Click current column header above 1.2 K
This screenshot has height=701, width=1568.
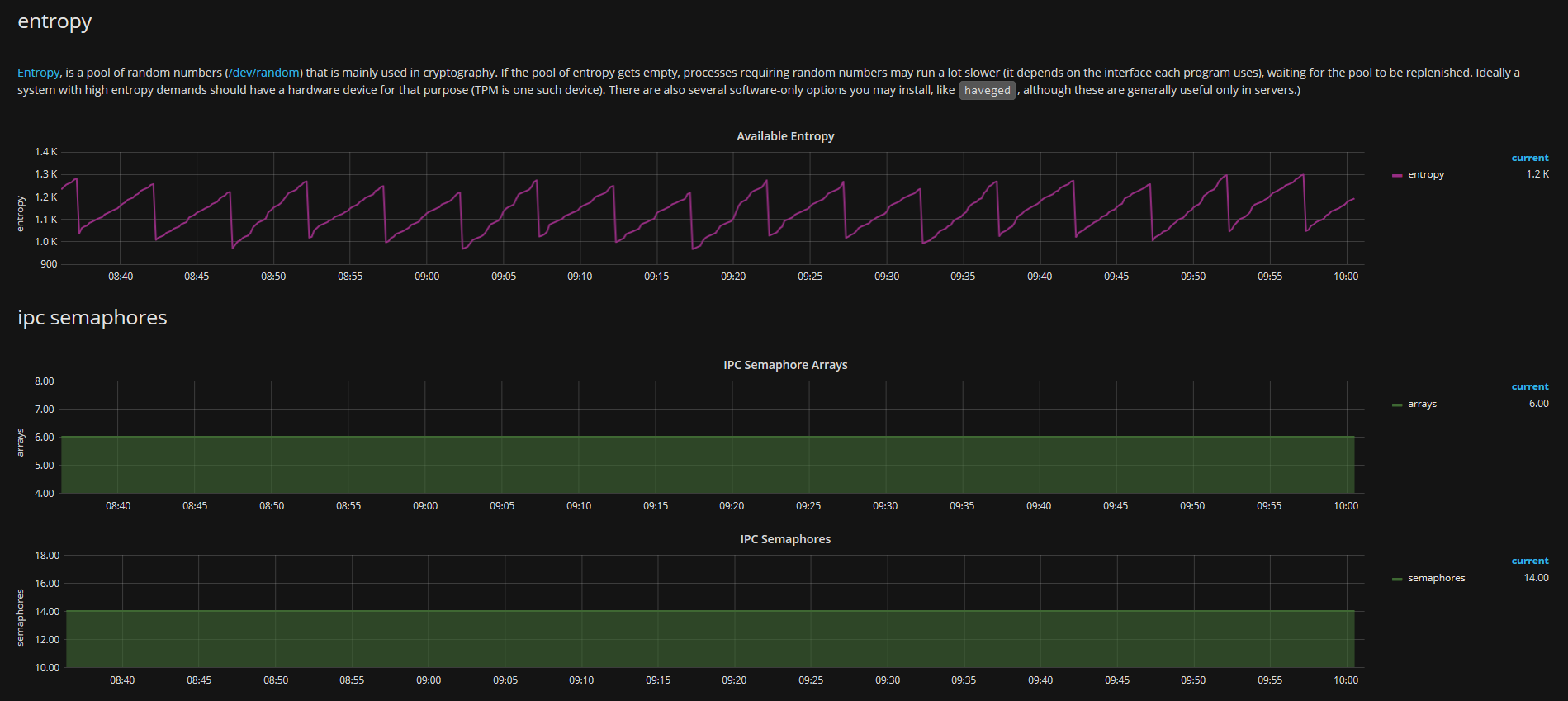point(1530,158)
